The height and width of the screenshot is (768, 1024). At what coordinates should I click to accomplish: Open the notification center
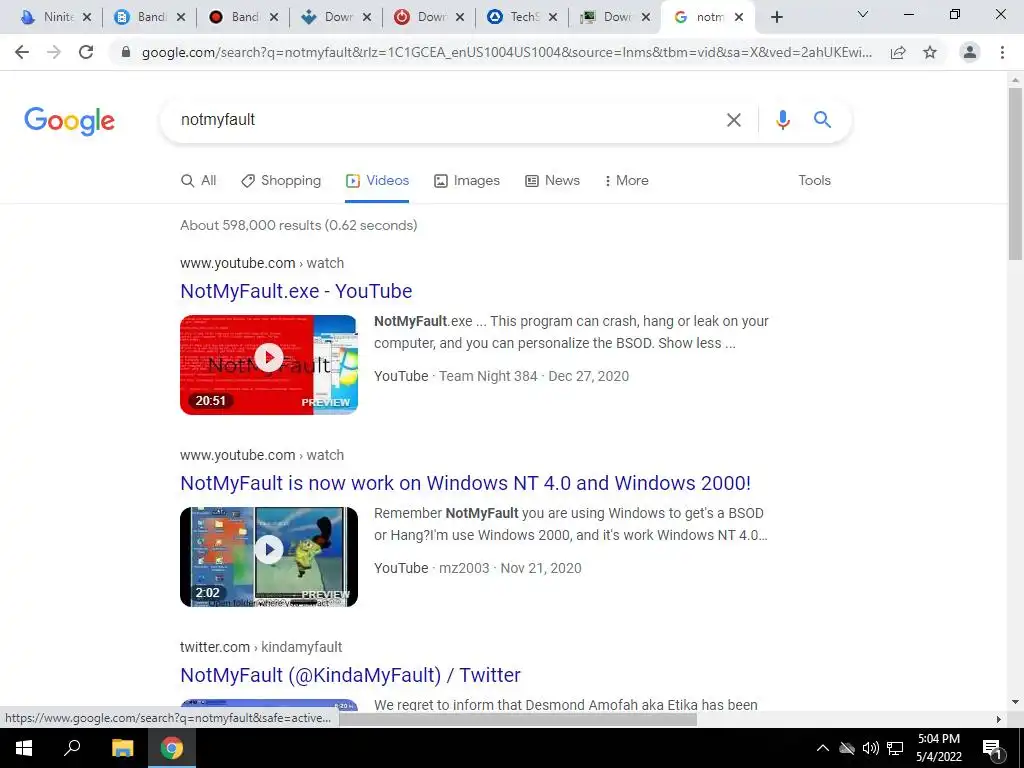[992, 748]
